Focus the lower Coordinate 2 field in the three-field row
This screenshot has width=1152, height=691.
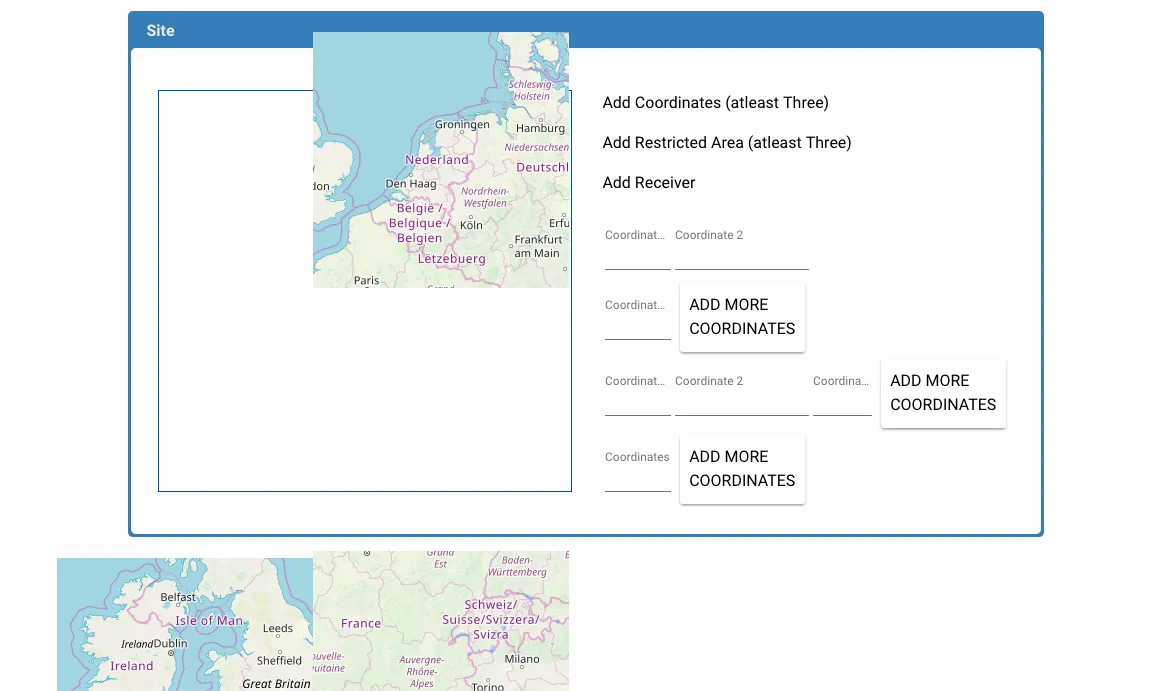[x=741, y=396]
